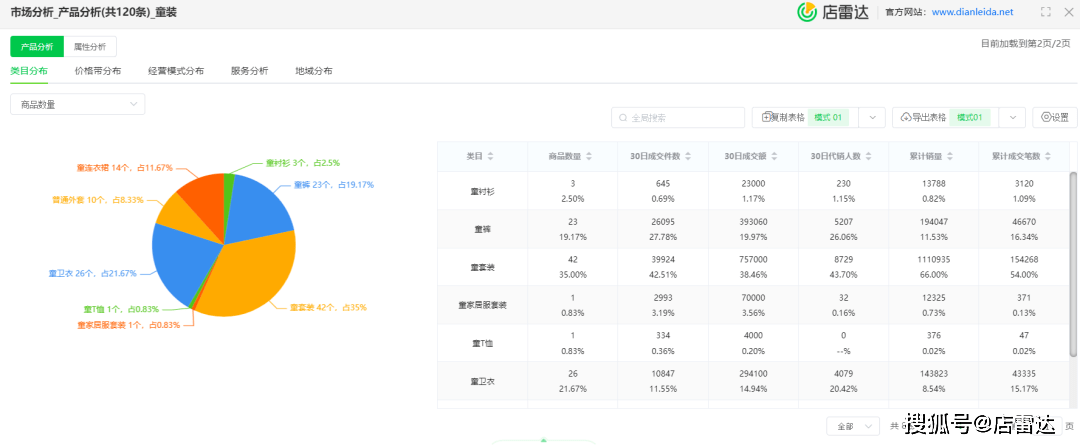Open the 商品数量 metric dropdown

(x=77, y=104)
